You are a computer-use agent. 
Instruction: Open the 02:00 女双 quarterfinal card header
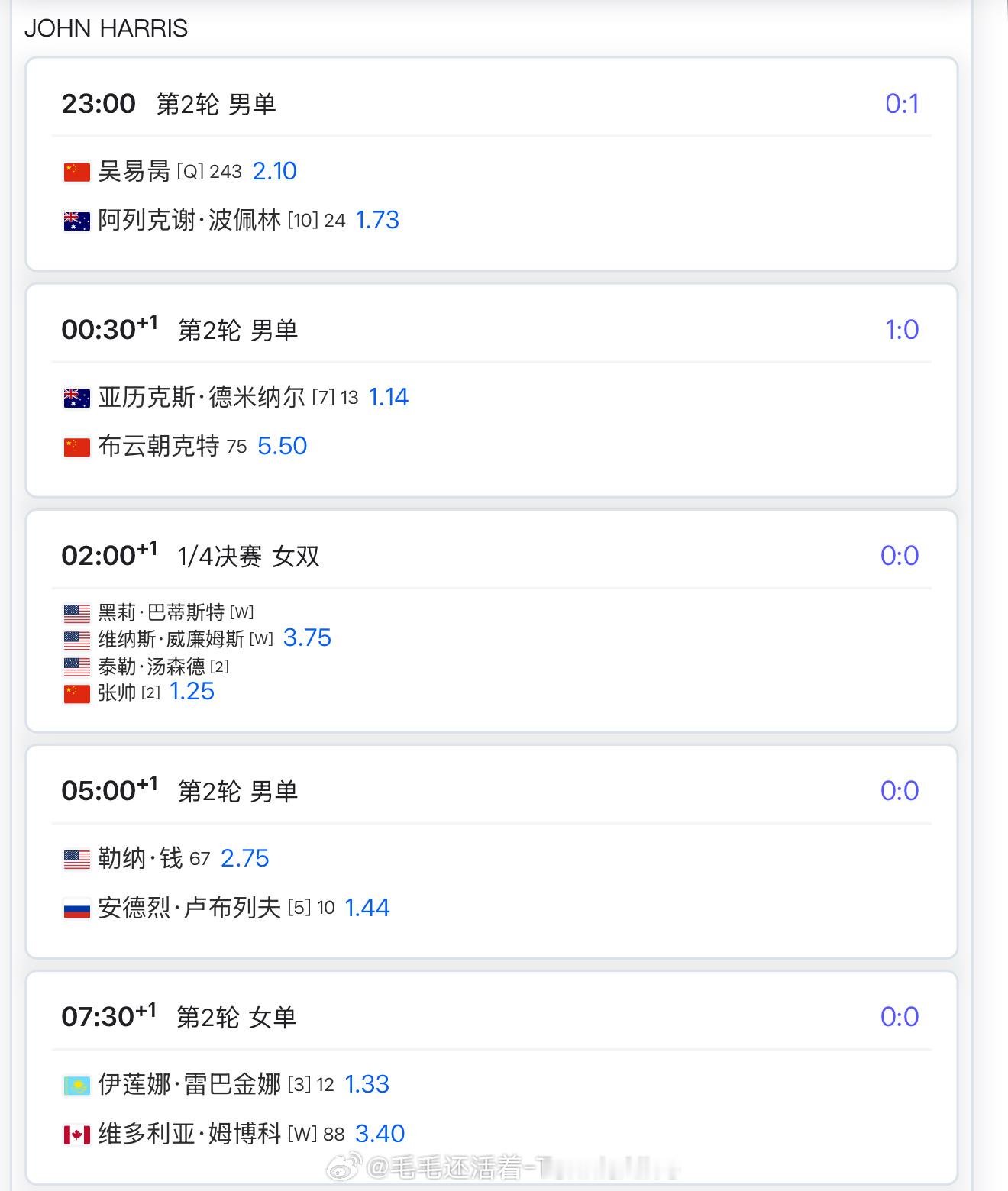pyautogui.click(x=492, y=556)
